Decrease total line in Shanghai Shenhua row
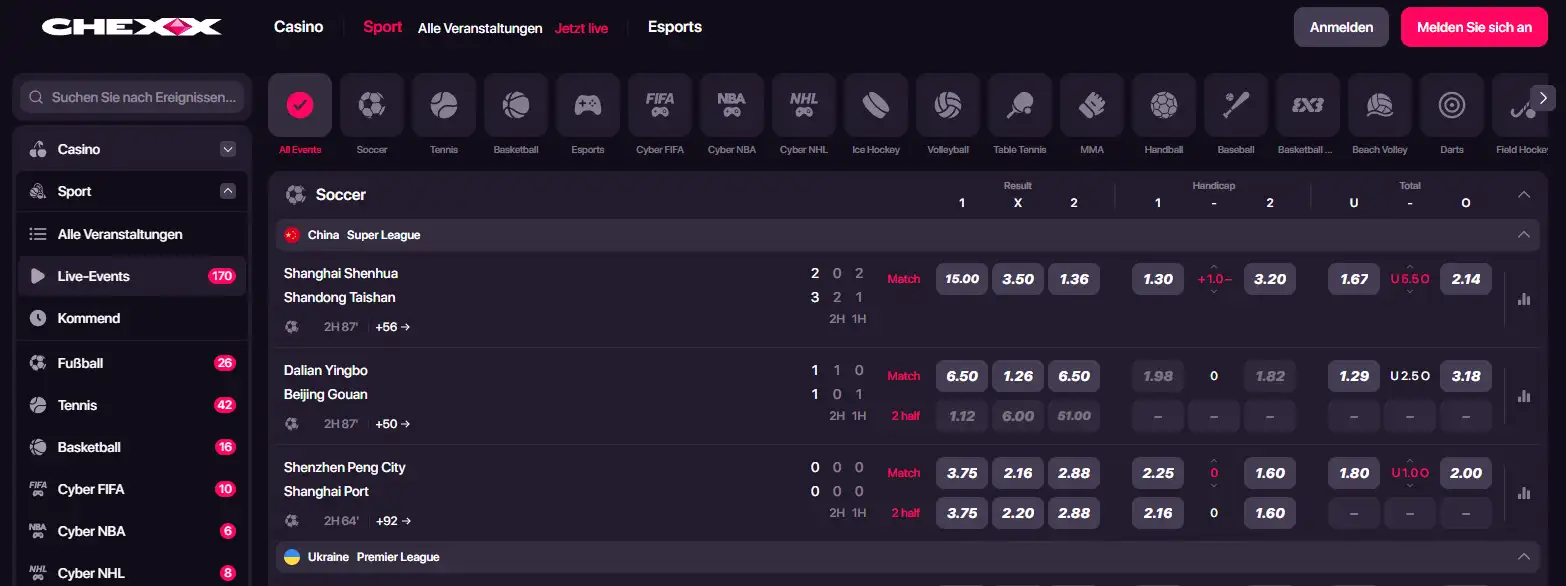The height and width of the screenshot is (586, 1566). [1410, 292]
